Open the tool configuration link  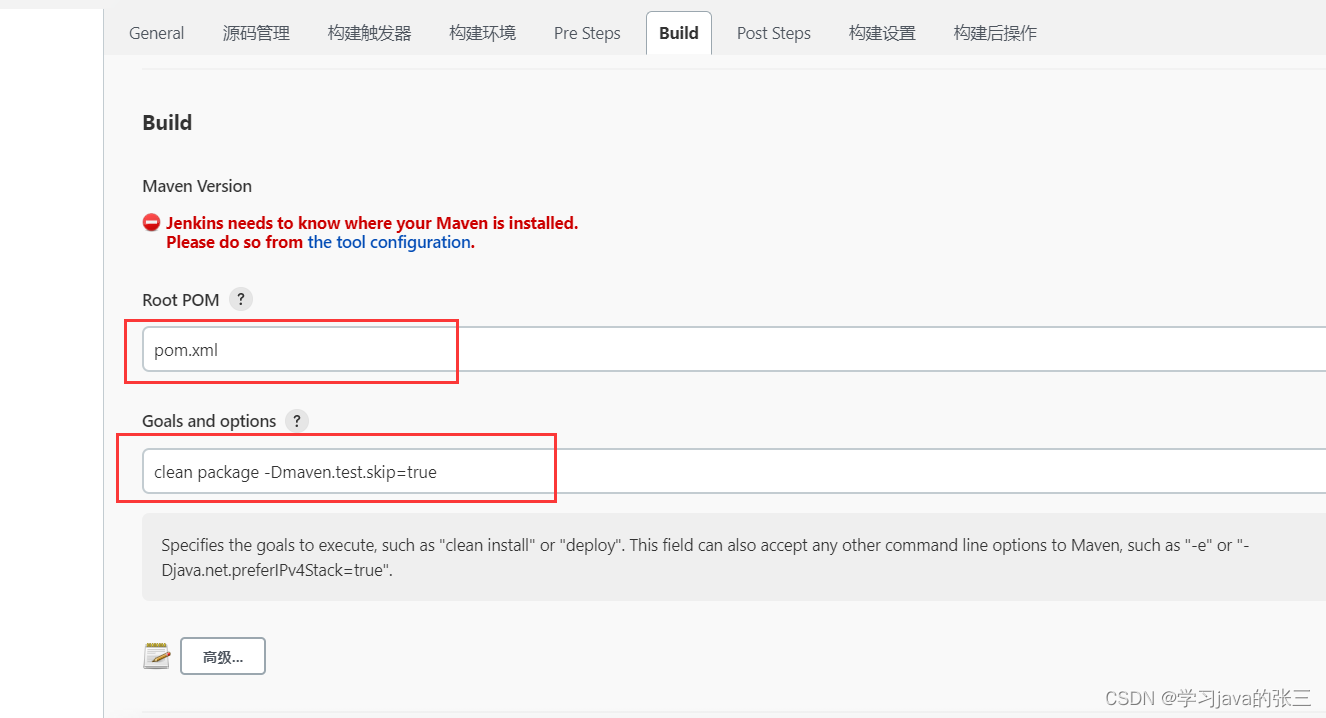[389, 241]
